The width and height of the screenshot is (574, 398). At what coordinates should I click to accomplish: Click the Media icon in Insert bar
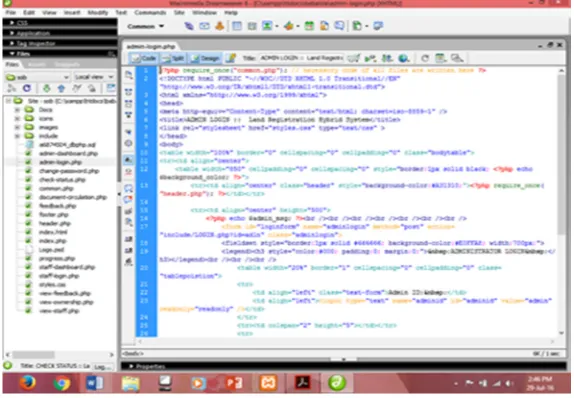[289, 26]
